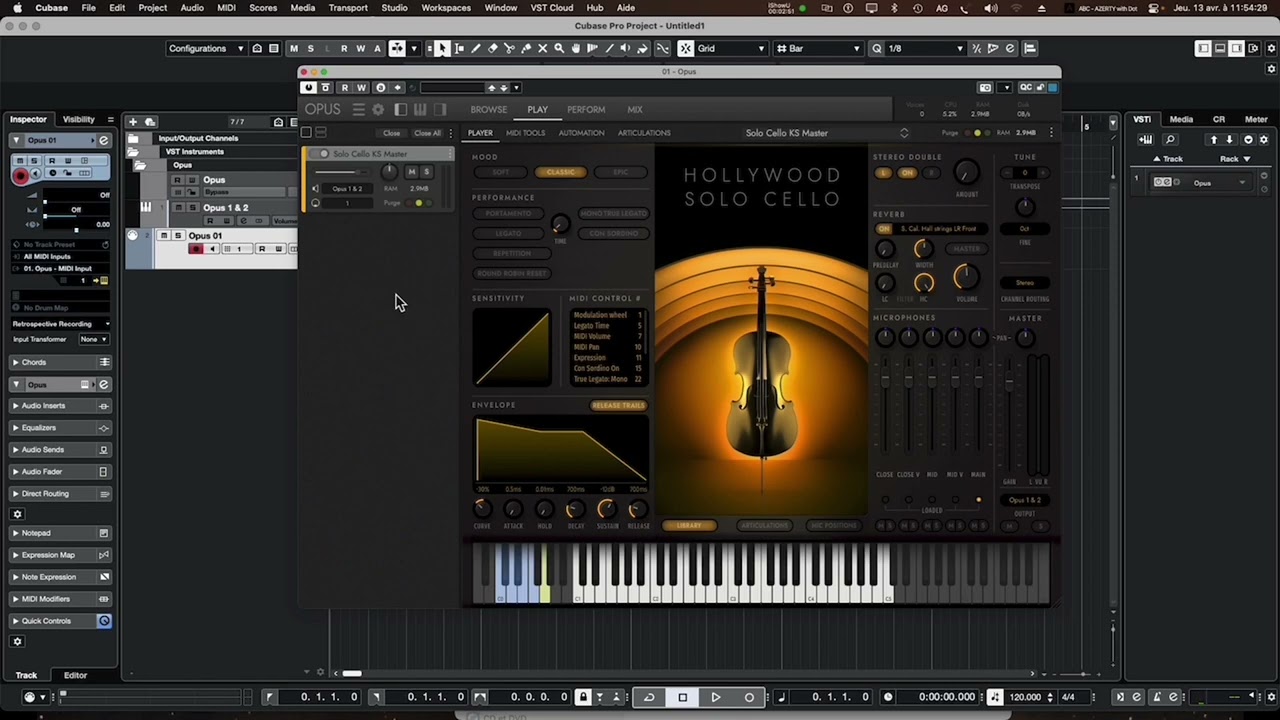Image resolution: width=1280 pixels, height=720 pixels.
Task: Click the search icon in VSTi panel
Action: click(1170, 140)
